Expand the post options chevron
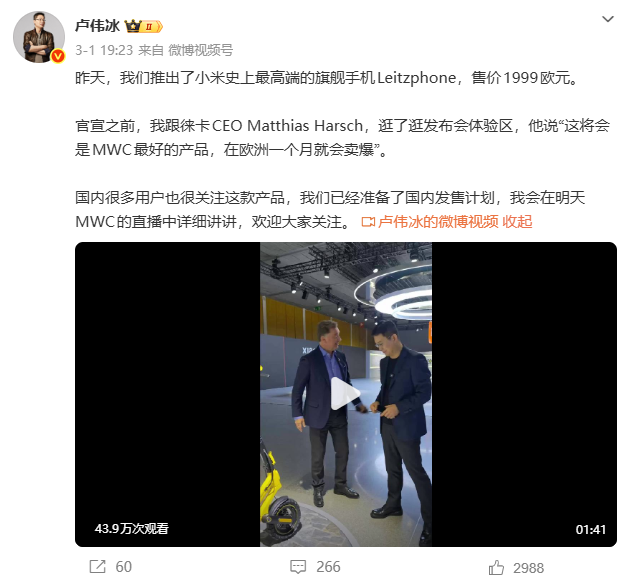Viewport: 629px width, 581px height. [608, 19]
